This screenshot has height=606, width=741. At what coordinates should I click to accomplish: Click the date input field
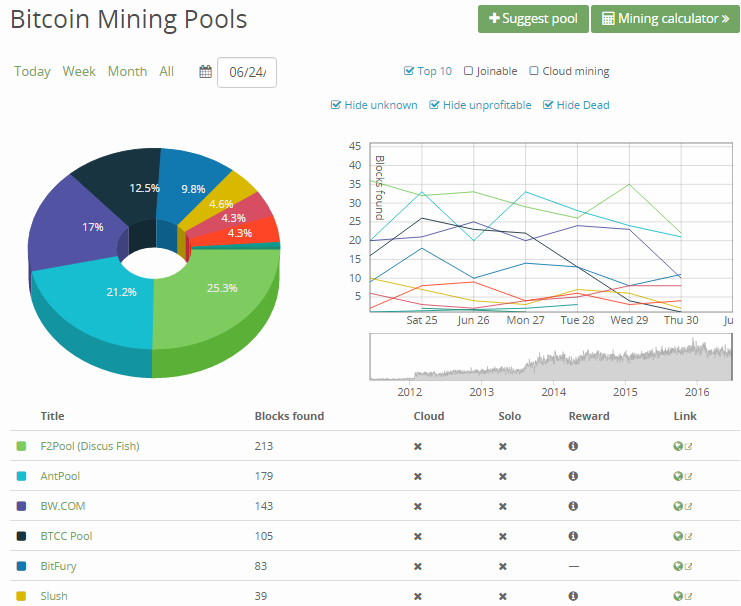click(x=247, y=73)
